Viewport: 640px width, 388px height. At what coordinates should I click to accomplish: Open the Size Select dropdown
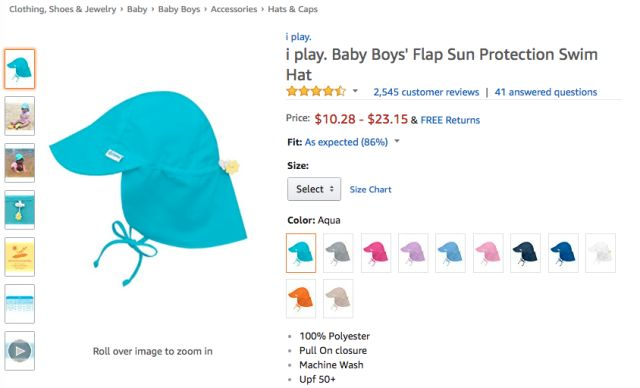pos(314,189)
